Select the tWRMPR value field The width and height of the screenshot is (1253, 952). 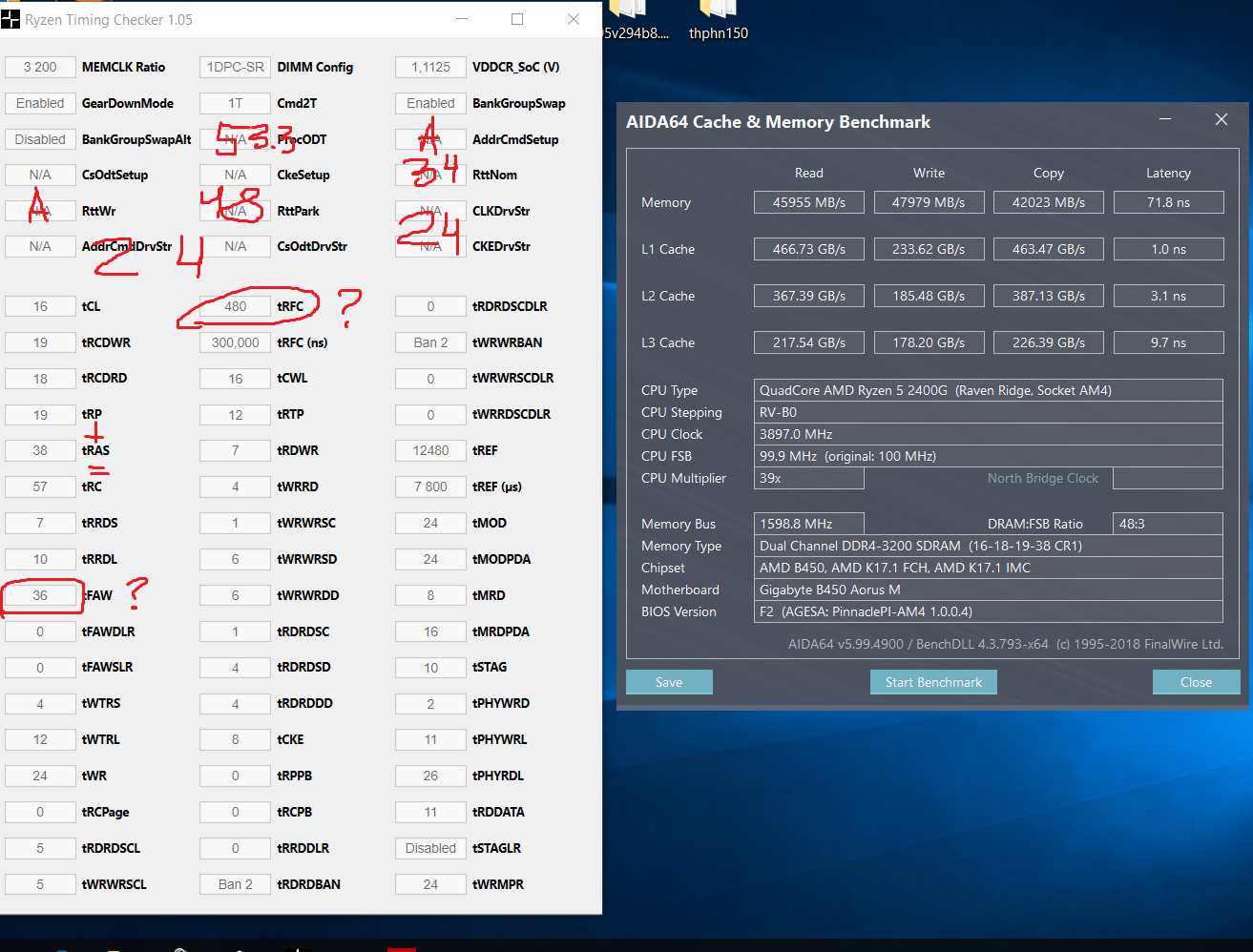(x=430, y=884)
